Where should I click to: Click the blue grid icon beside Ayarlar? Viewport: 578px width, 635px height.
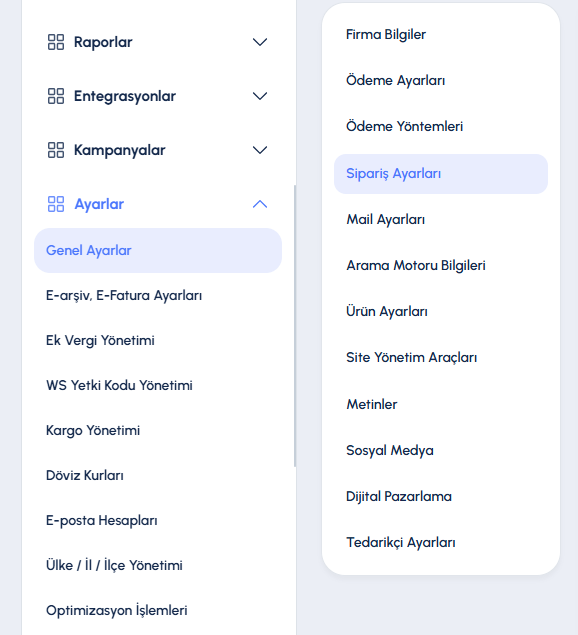pyautogui.click(x=56, y=204)
